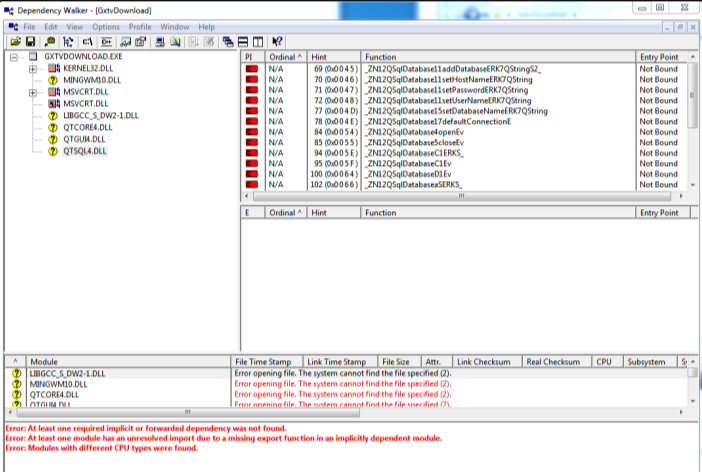This screenshot has height=472, width=702.
Task: Click the Save toolbar icon
Action: (31, 42)
